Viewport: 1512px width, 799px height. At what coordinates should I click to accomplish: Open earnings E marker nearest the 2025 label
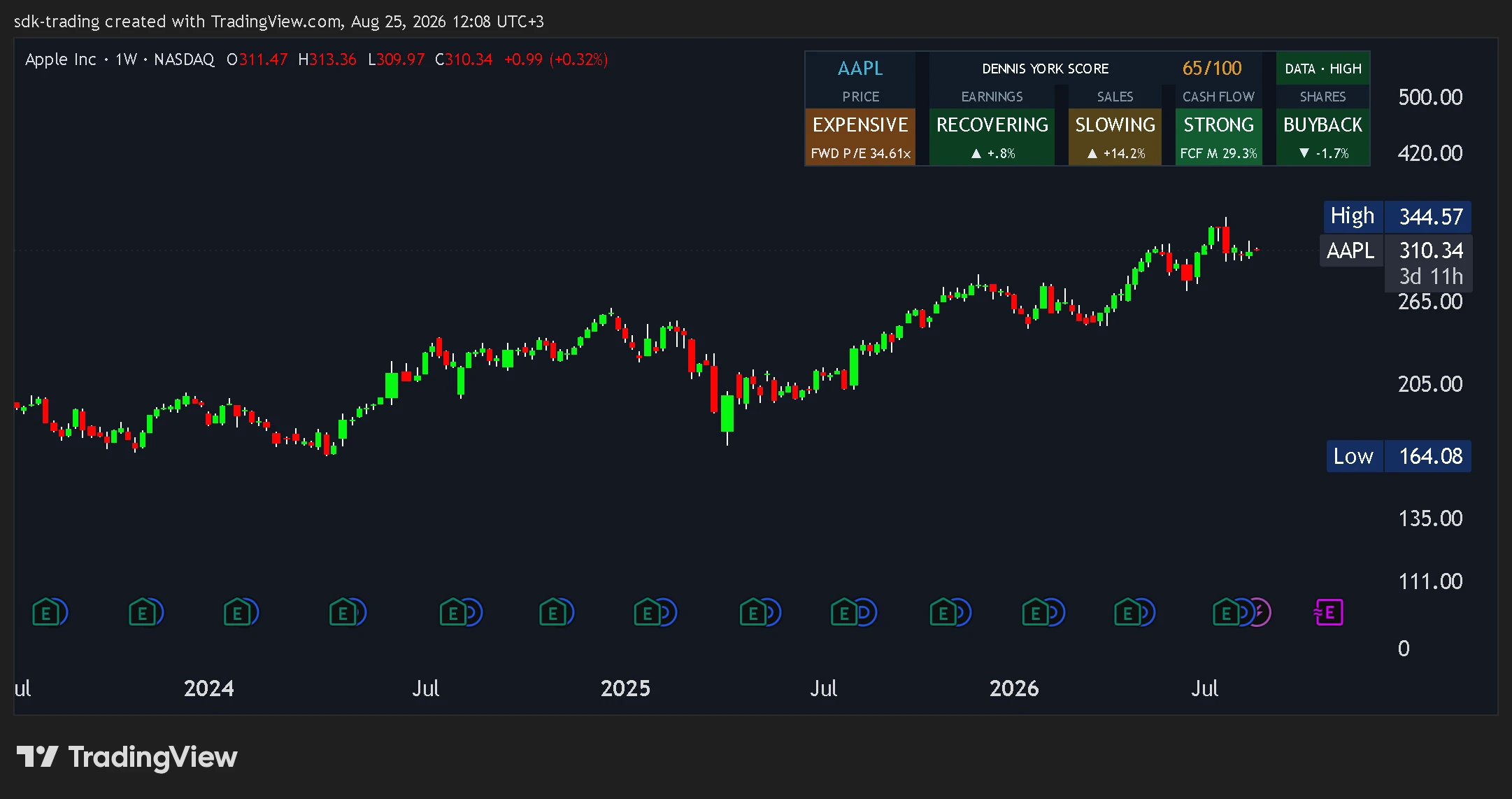tap(647, 614)
